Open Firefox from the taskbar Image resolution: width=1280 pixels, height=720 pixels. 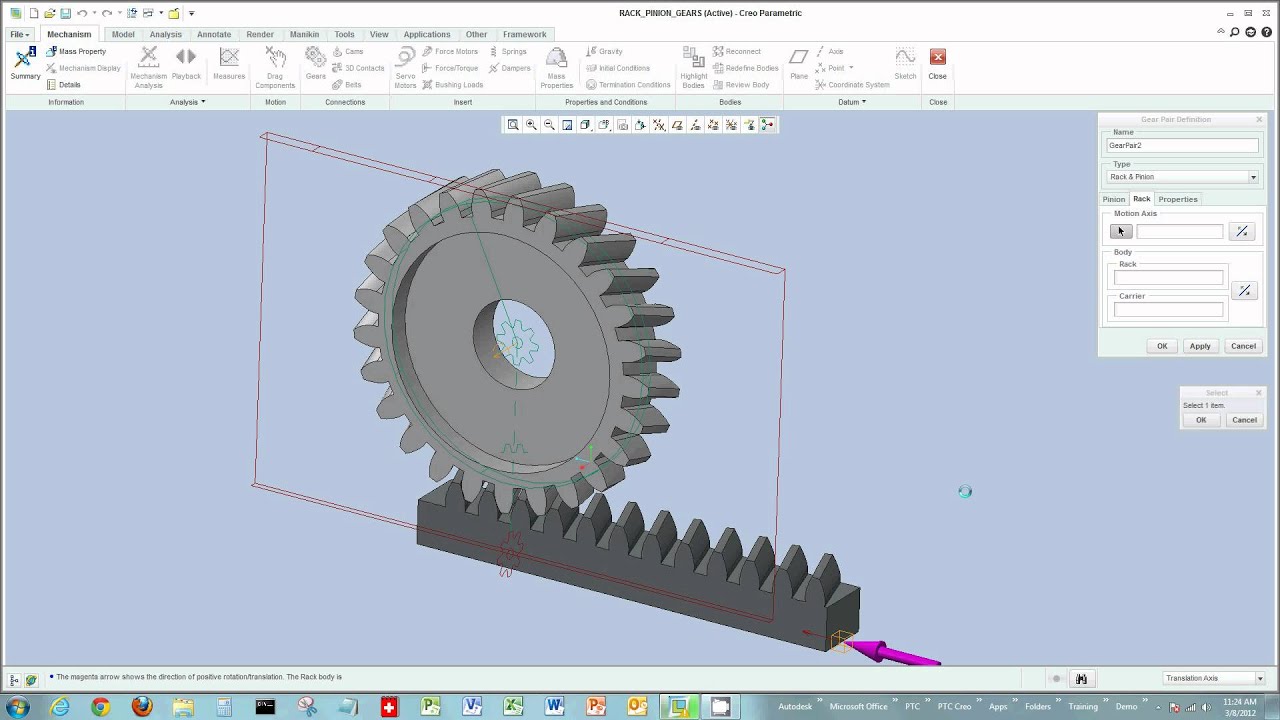(142, 707)
